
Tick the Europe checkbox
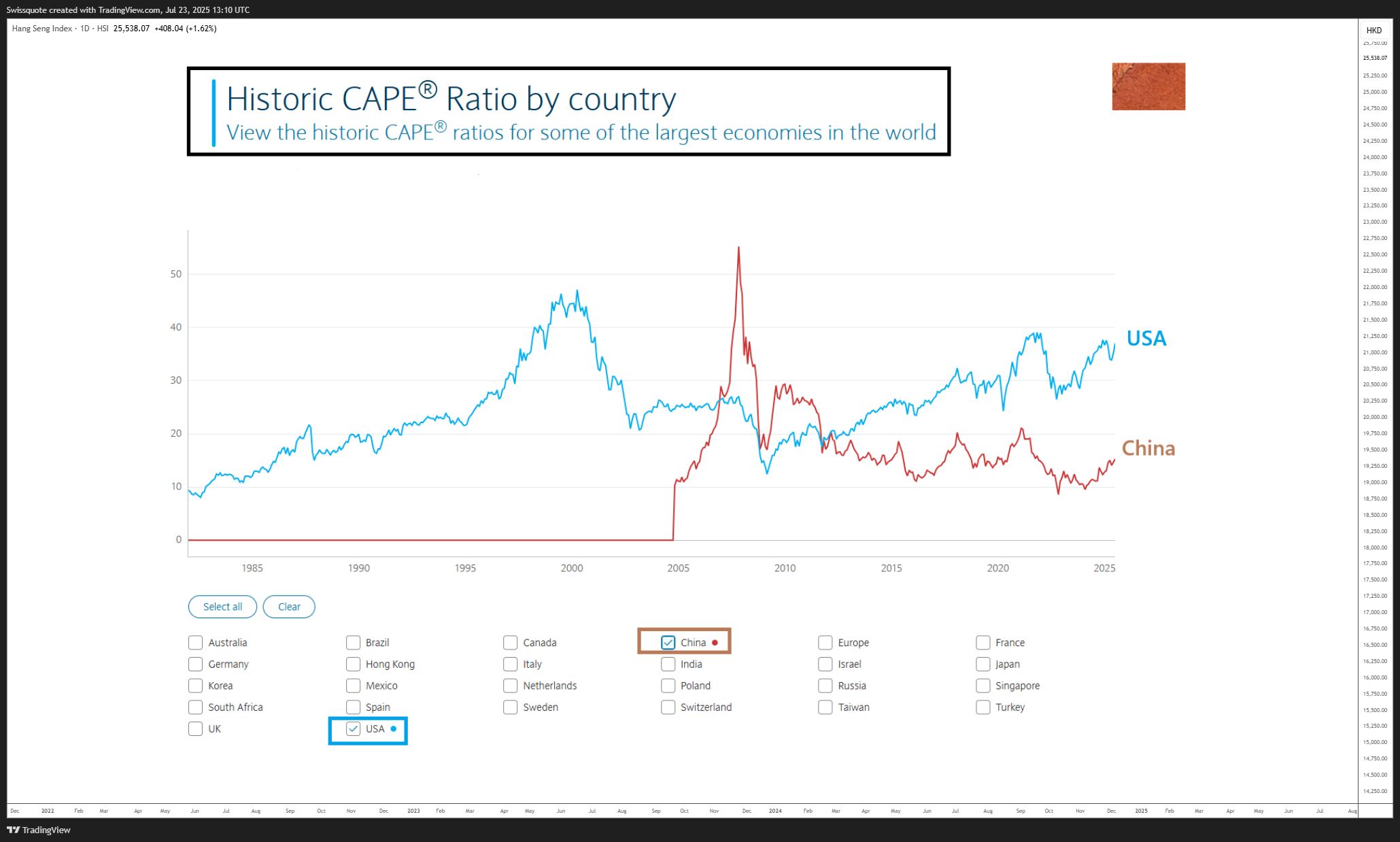click(x=825, y=643)
